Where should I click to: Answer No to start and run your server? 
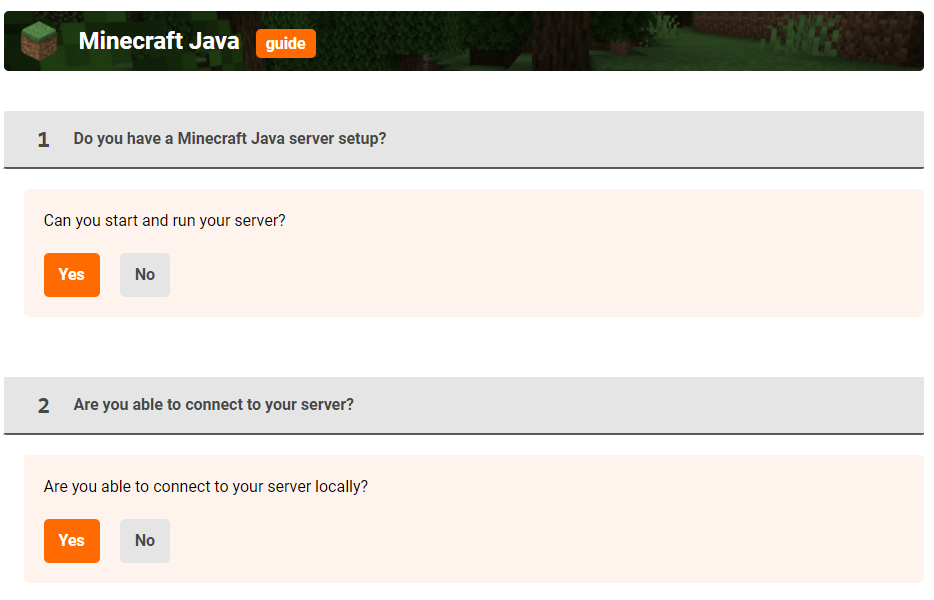click(x=145, y=275)
